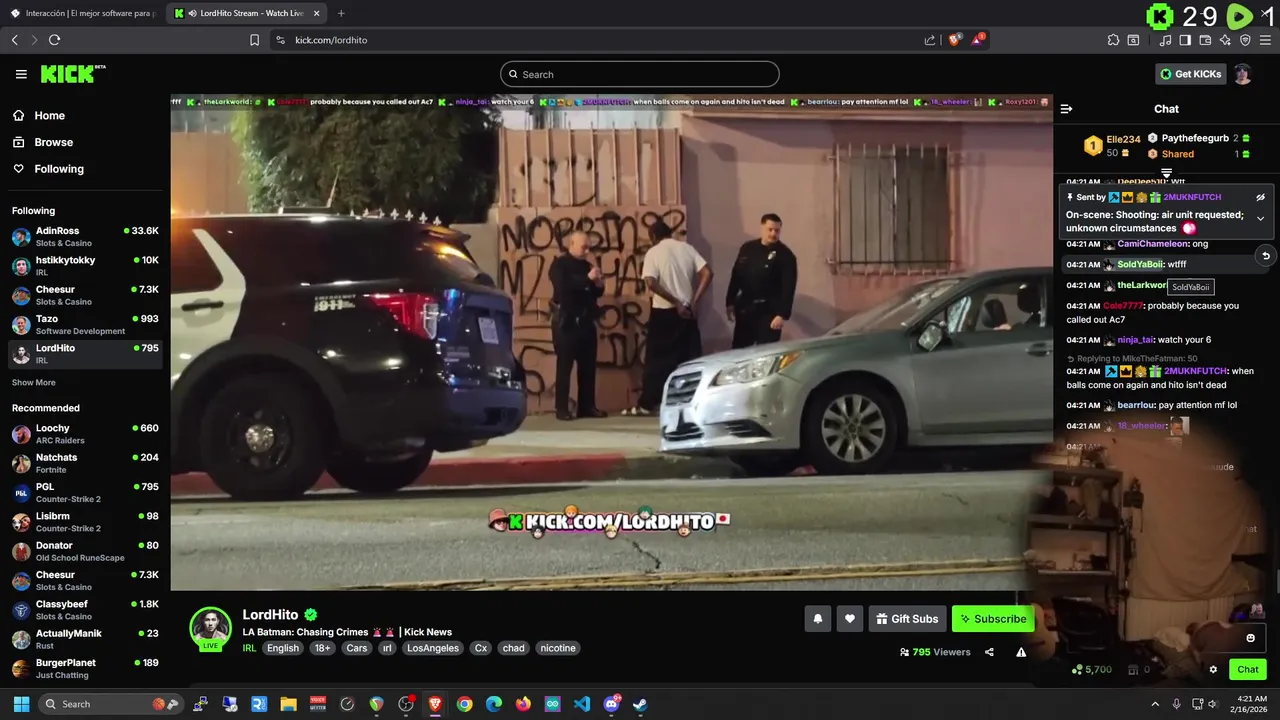Click the Cars tag
Viewport: 1280px width, 720px height.
(357, 648)
